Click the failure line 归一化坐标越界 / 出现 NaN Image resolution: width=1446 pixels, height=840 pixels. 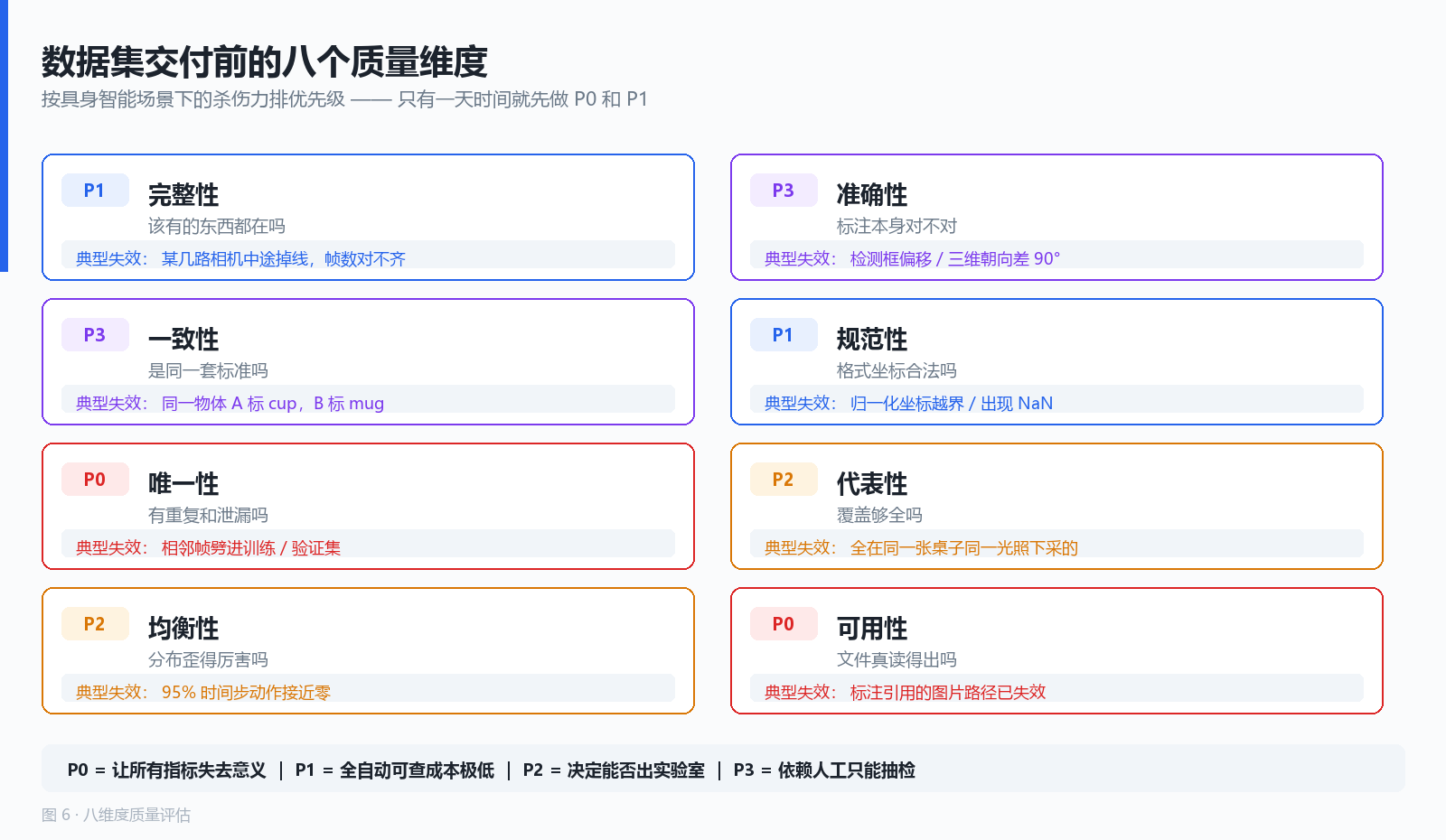(952, 403)
